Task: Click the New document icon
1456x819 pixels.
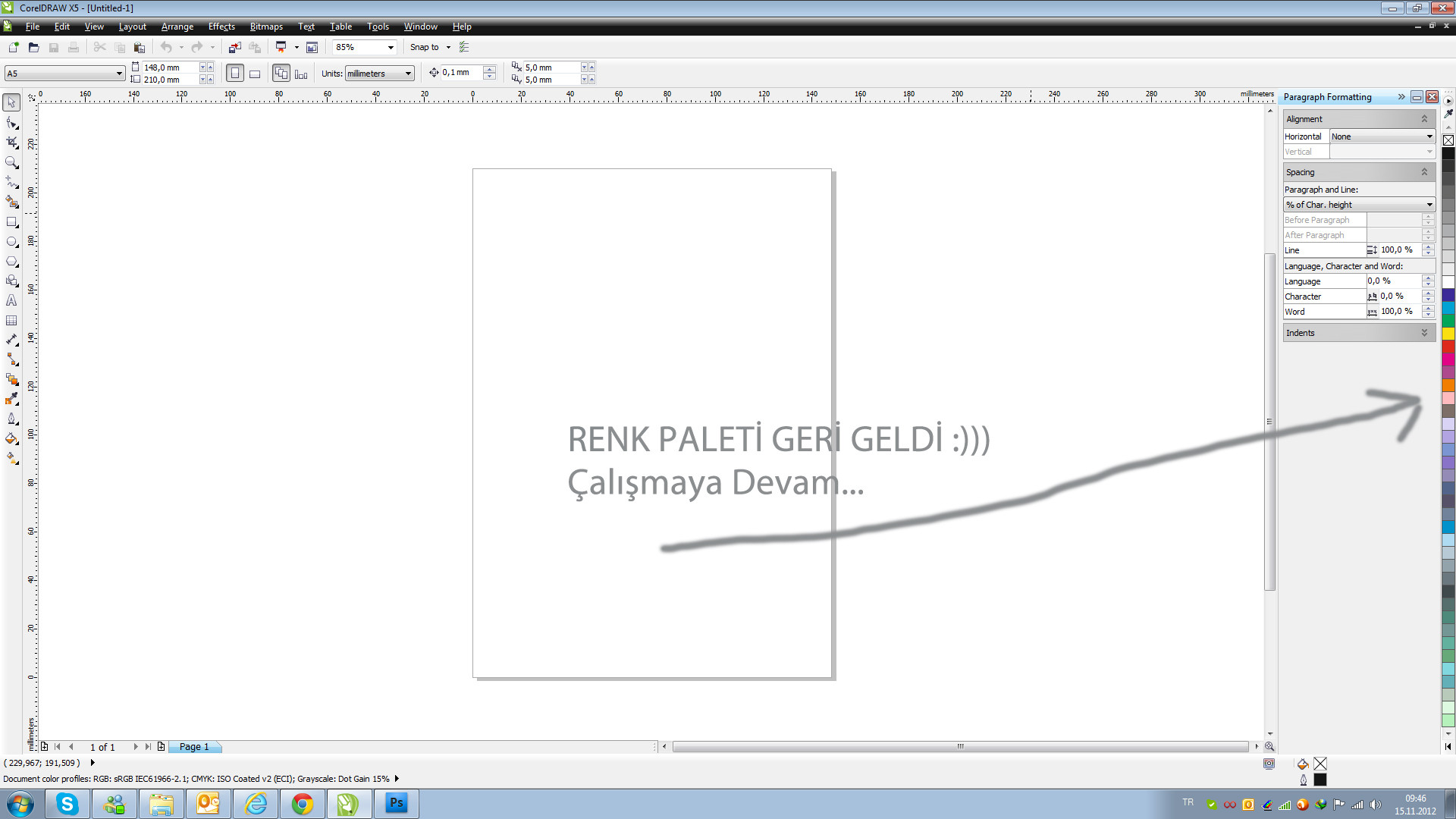Action: click(x=14, y=47)
